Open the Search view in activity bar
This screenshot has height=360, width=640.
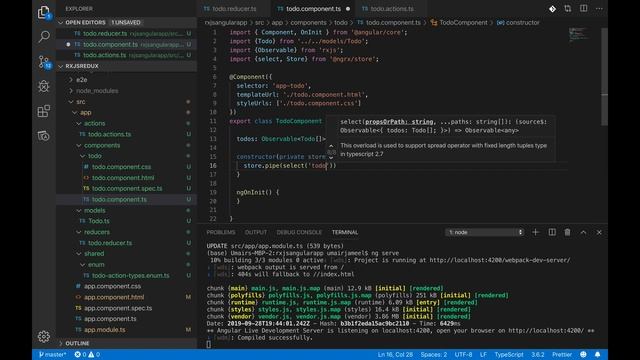[44, 36]
